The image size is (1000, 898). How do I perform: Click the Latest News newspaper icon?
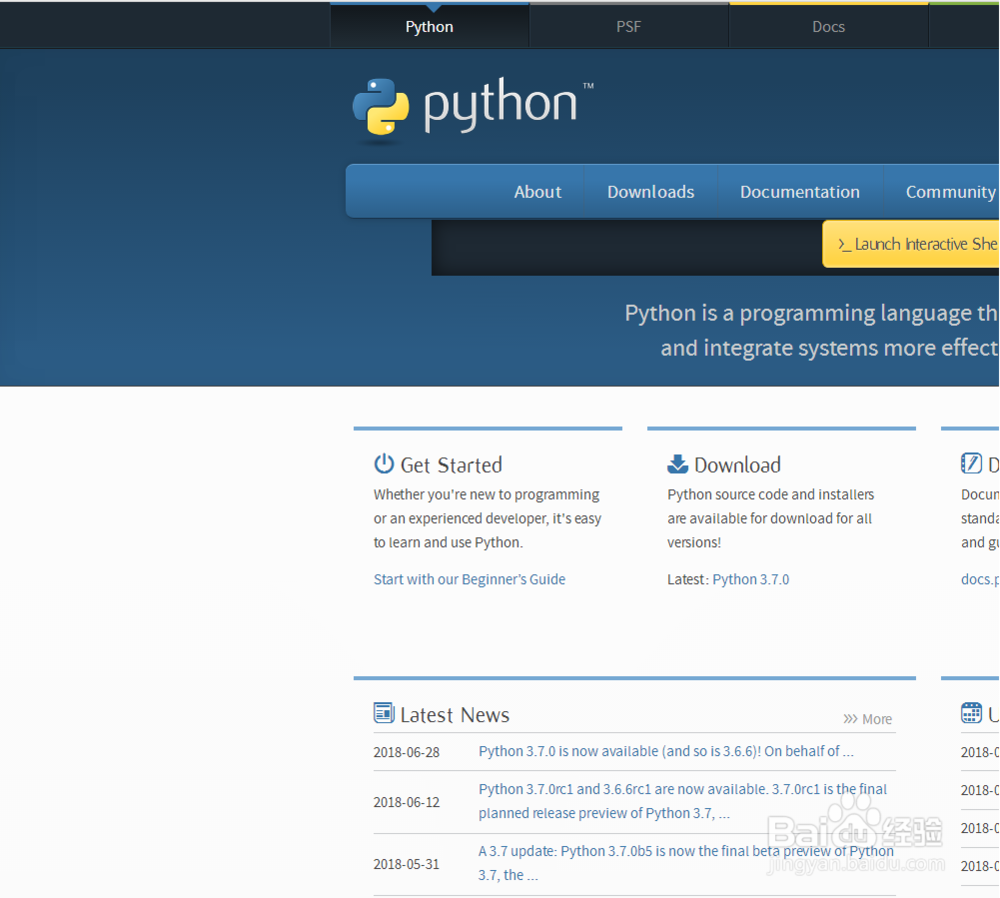point(384,712)
